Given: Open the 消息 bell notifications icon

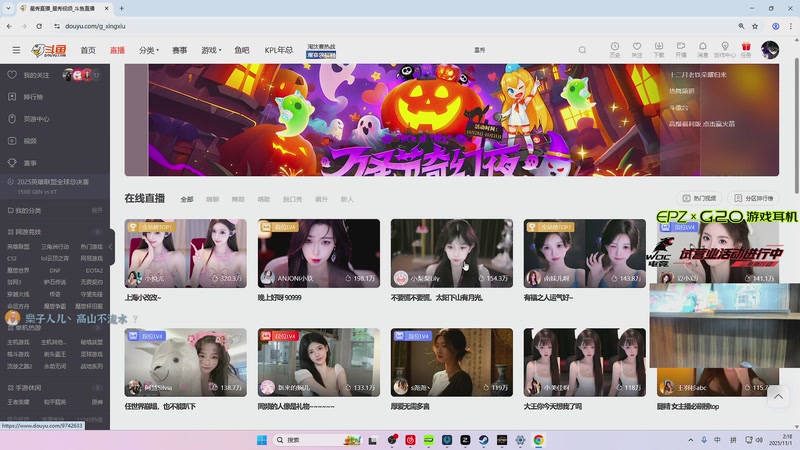Looking at the screenshot, I should [x=703, y=49].
